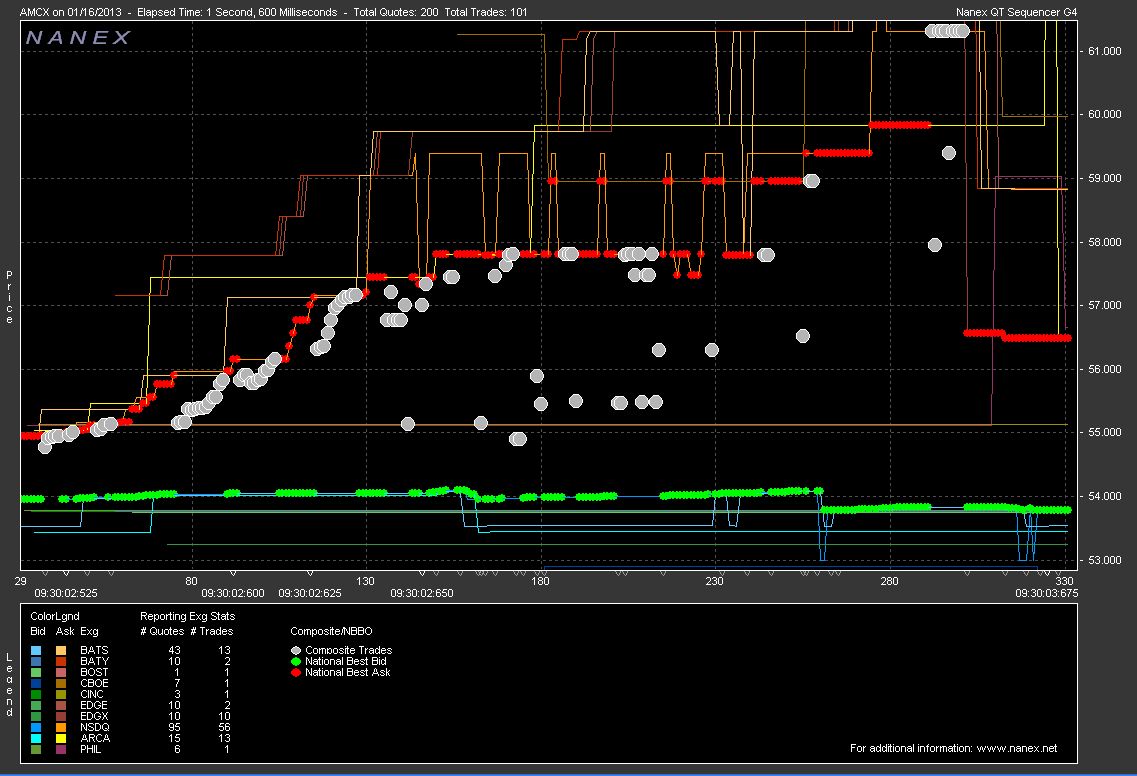The height and width of the screenshot is (776, 1137).
Task: Select the BATS bid color swatch
Action: click(x=37, y=651)
